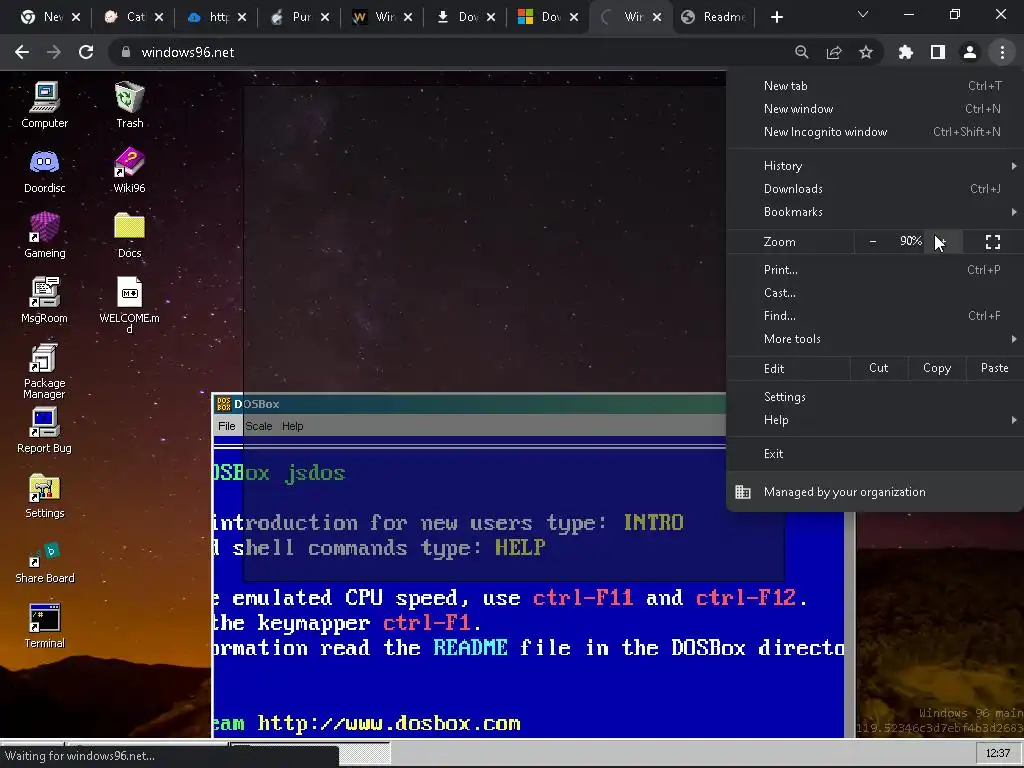Open the Docs folder icon
This screenshot has width=1024, height=768.
pyautogui.click(x=129, y=235)
